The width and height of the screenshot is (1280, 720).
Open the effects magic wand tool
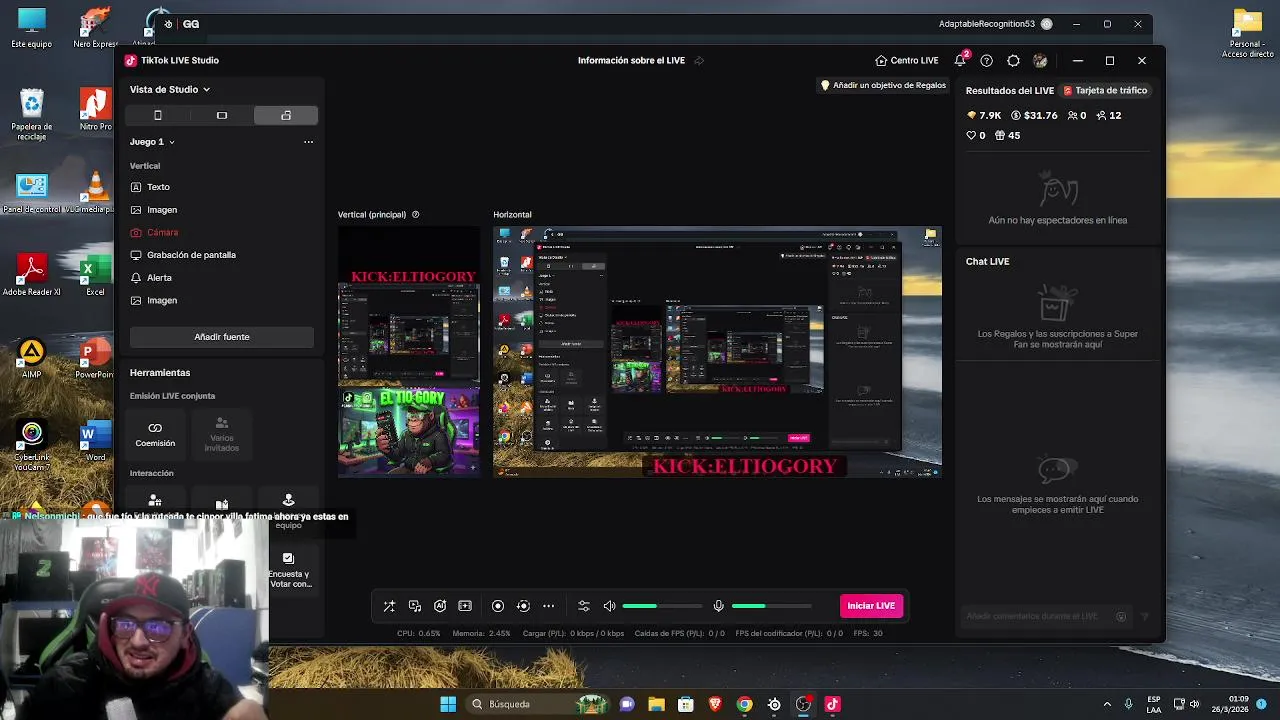pos(389,606)
